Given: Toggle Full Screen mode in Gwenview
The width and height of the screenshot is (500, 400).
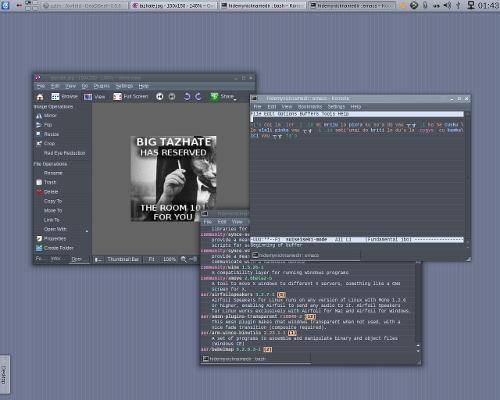Looking at the screenshot, I should click(130, 97).
